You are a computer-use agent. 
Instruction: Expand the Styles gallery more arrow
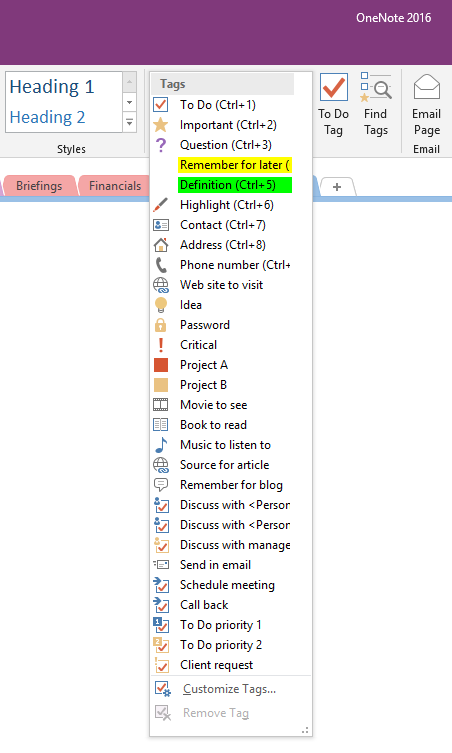(130, 122)
